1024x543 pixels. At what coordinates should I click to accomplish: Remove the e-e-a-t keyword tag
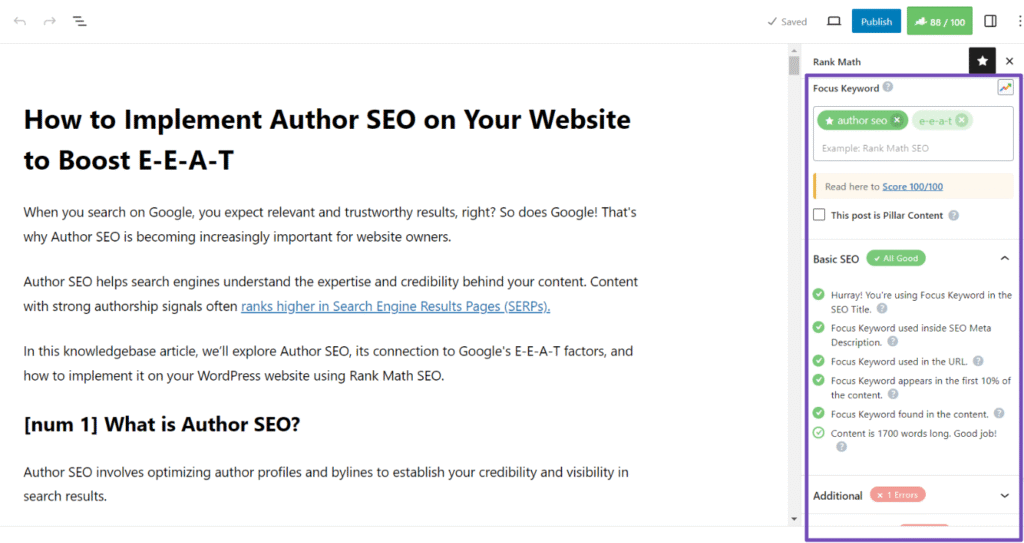click(961, 120)
